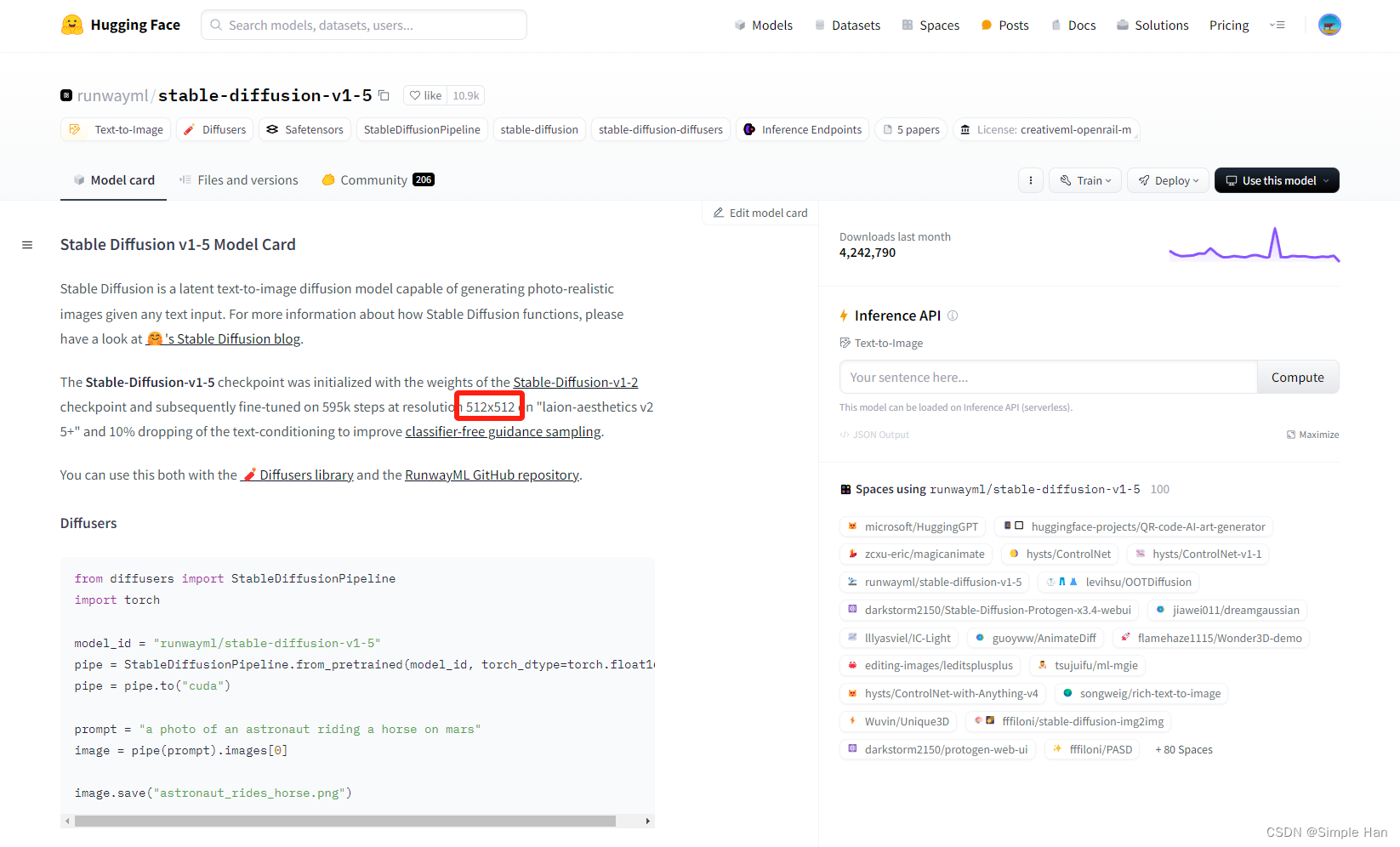The image size is (1400, 847).
Task: Switch to Files and versions tab
Action: coord(238,180)
